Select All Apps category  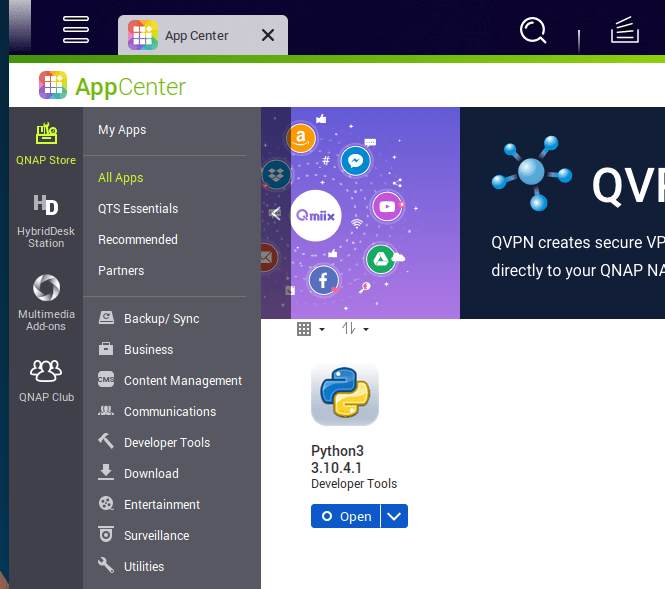pos(120,178)
